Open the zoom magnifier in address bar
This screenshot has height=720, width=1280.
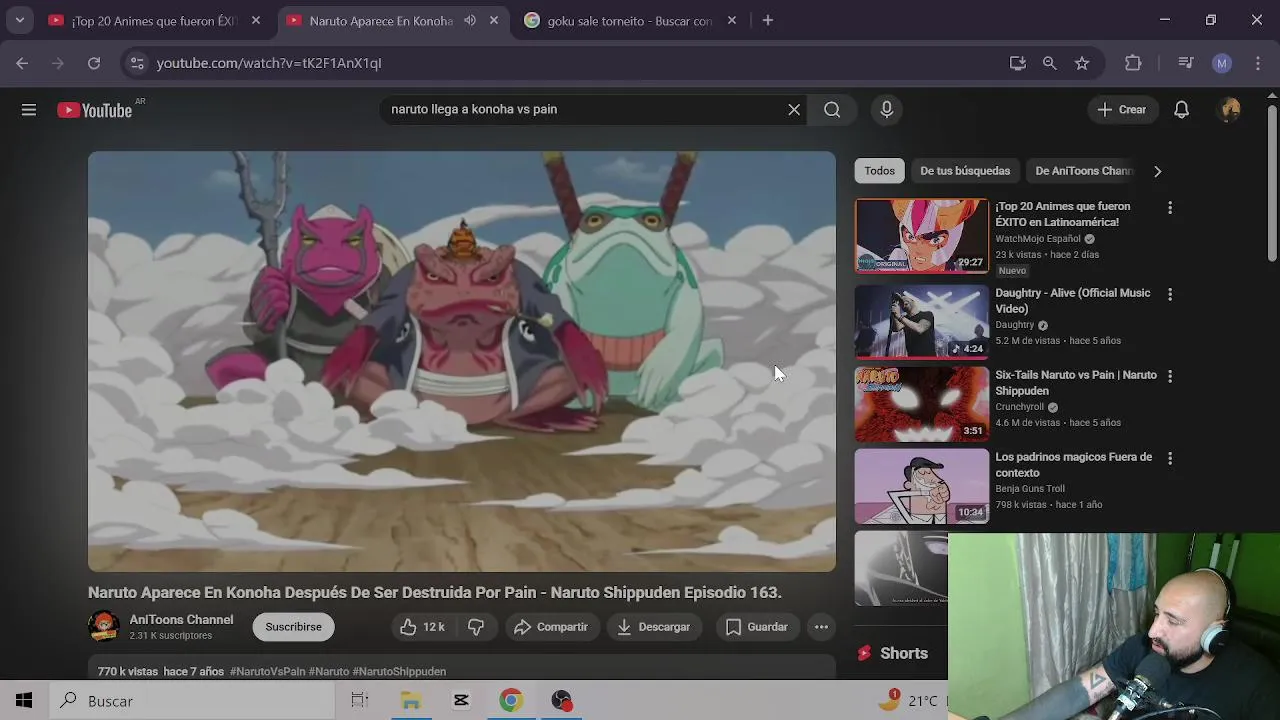(x=1049, y=63)
